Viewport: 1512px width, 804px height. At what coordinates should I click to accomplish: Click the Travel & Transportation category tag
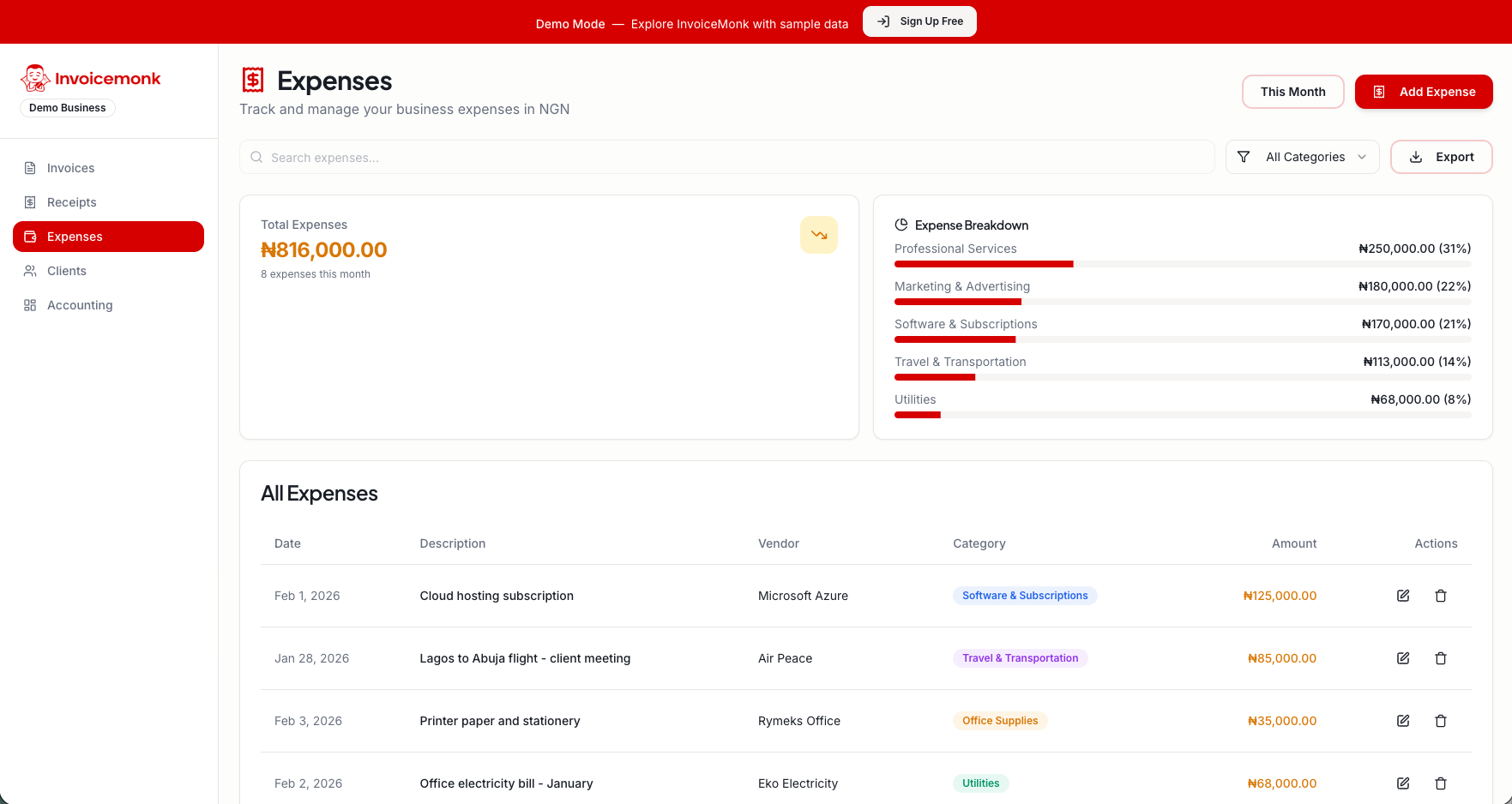pos(1021,658)
